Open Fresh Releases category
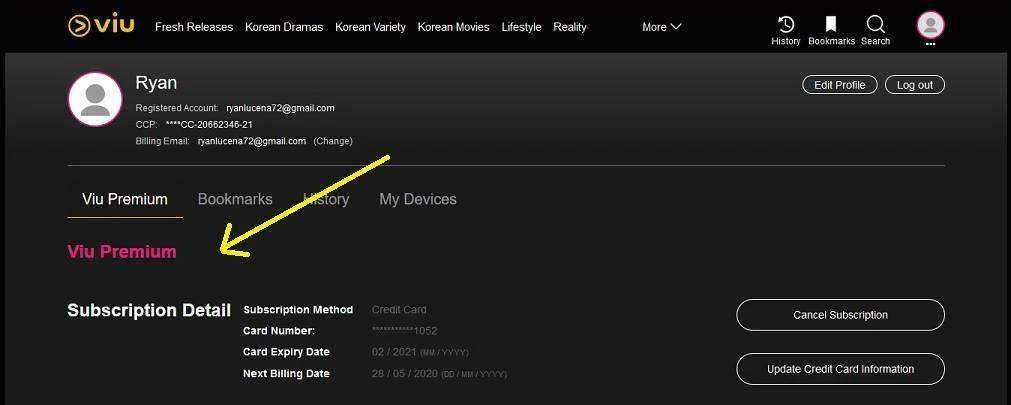Image resolution: width=1011 pixels, height=405 pixels. (194, 27)
